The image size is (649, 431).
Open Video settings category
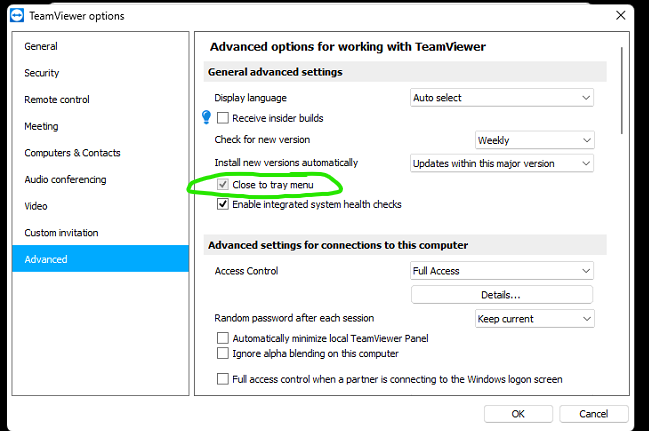(x=101, y=206)
